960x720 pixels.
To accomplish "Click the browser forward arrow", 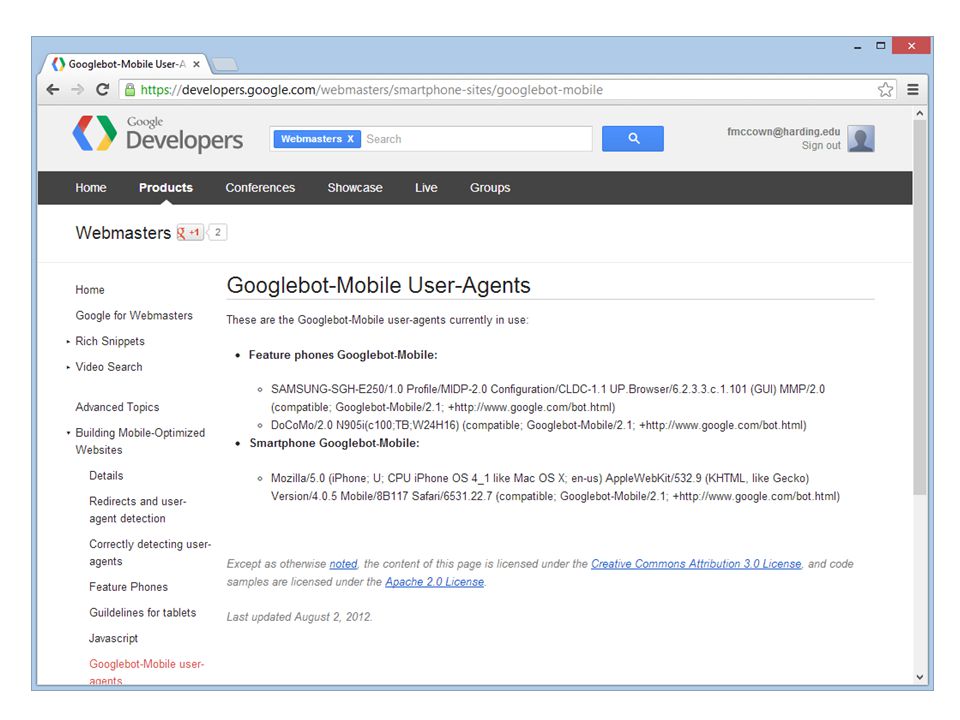I will (77, 90).
